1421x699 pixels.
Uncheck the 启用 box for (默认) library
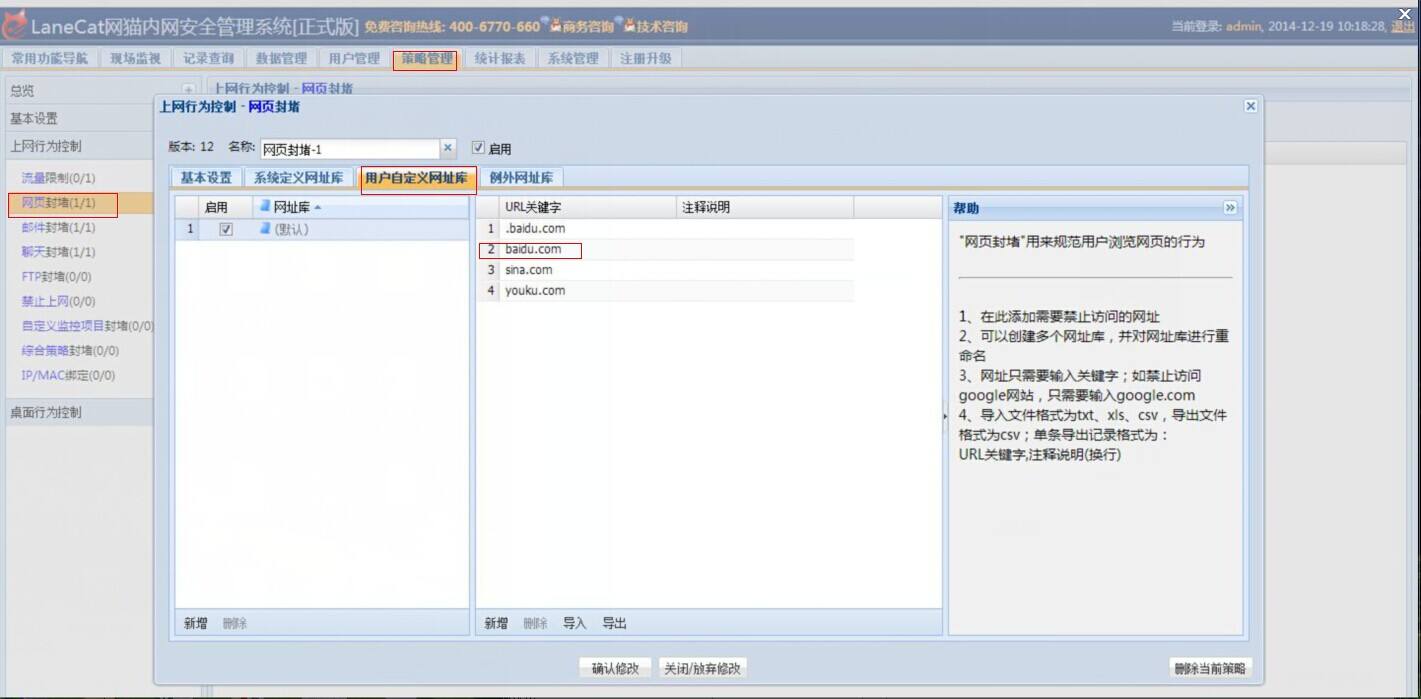tap(226, 229)
